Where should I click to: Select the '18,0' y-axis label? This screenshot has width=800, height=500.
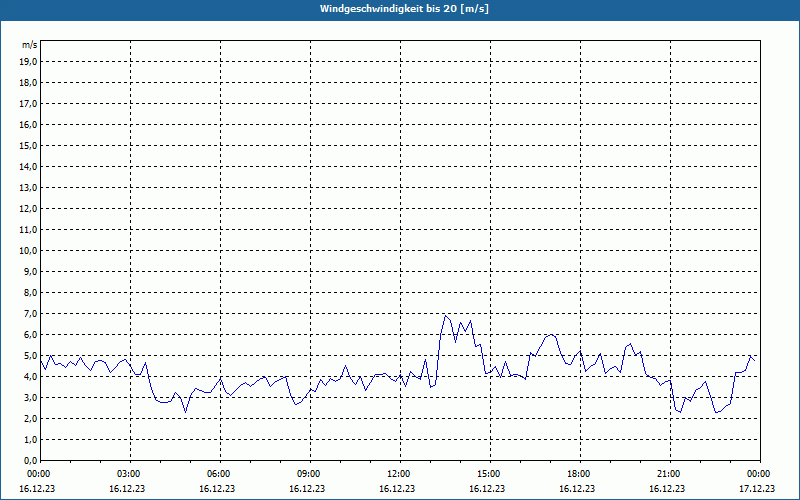(x=29, y=83)
